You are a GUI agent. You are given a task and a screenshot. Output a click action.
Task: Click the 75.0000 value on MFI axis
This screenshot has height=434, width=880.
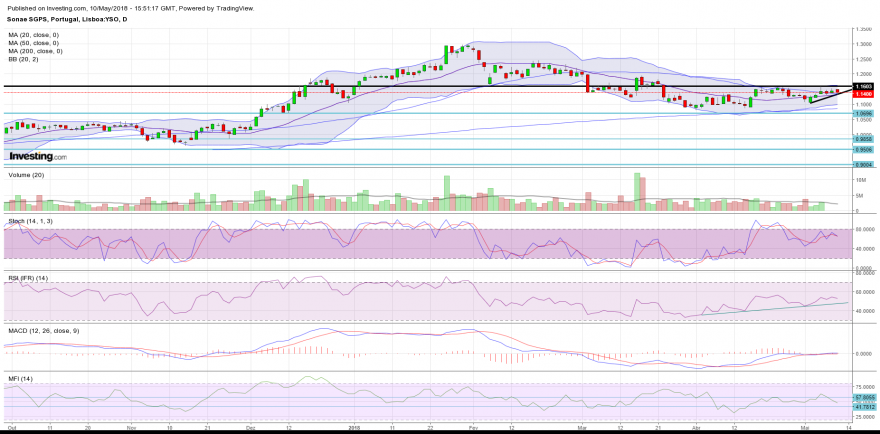click(x=864, y=387)
